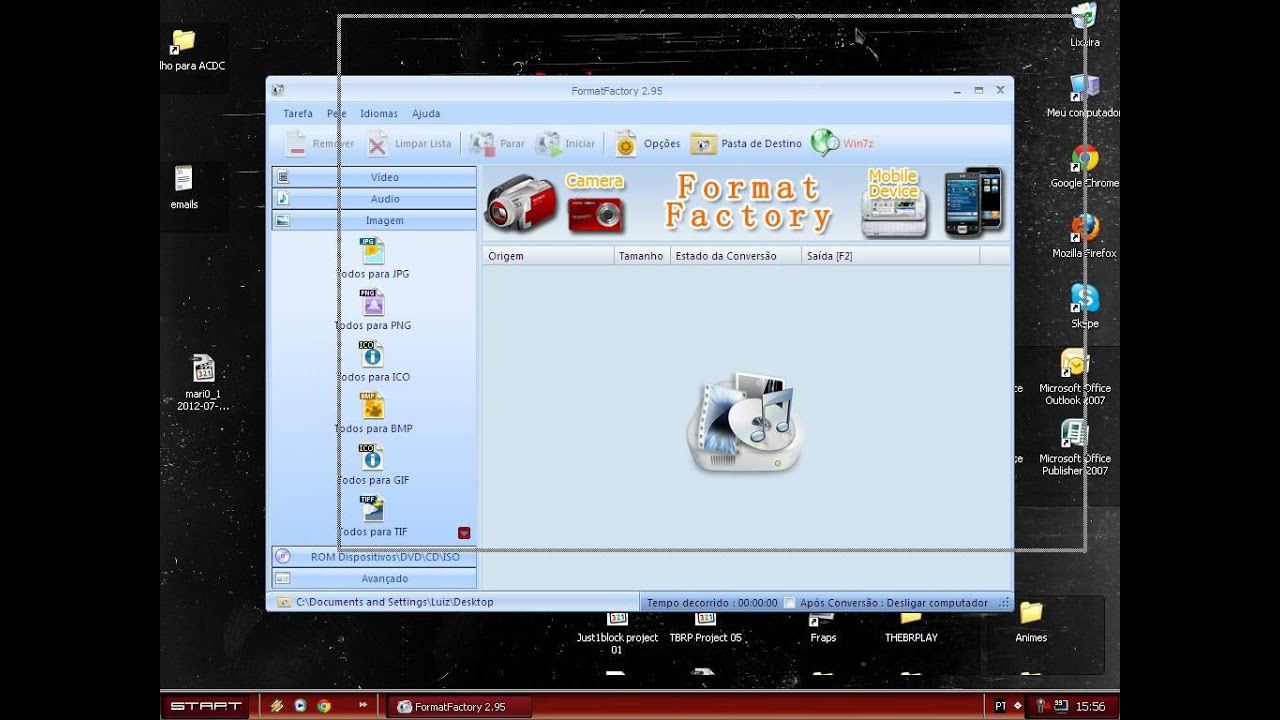Click the Iniciar start icon
This screenshot has height=720, width=1280.
pyautogui.click(x=548, y=144)
